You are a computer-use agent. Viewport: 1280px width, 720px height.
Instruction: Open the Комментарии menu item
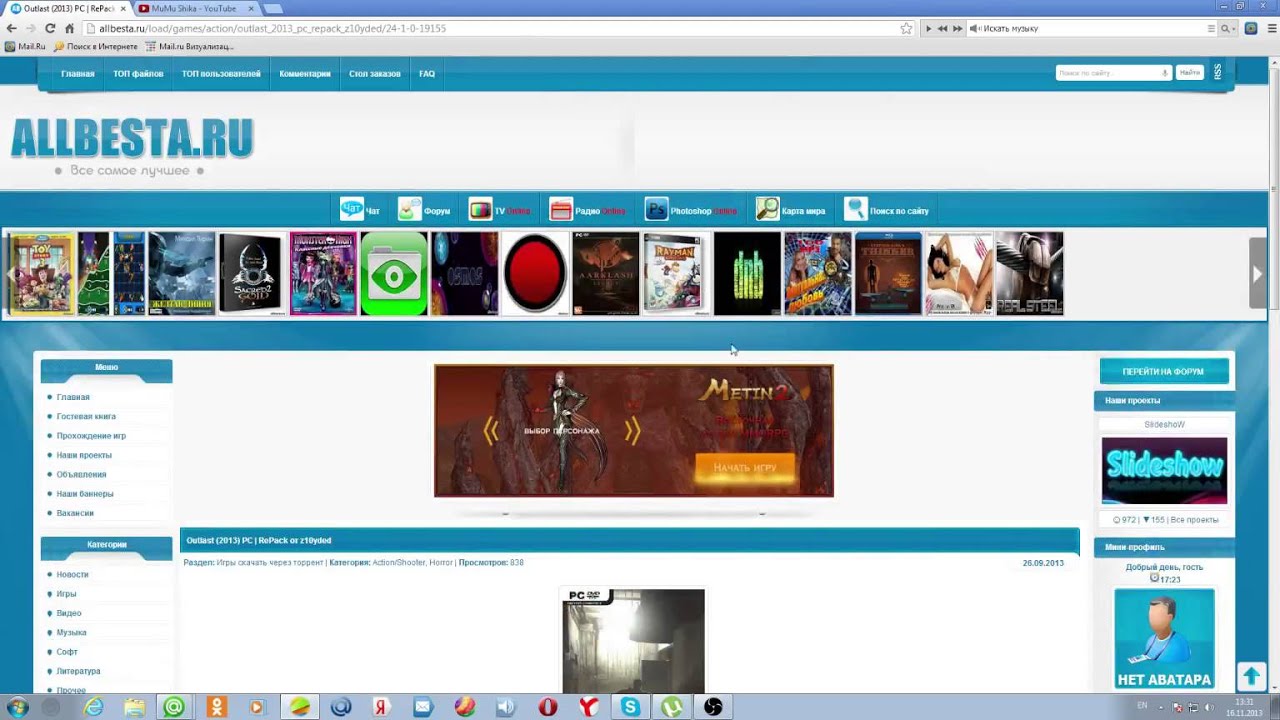(x=305, y=73)
